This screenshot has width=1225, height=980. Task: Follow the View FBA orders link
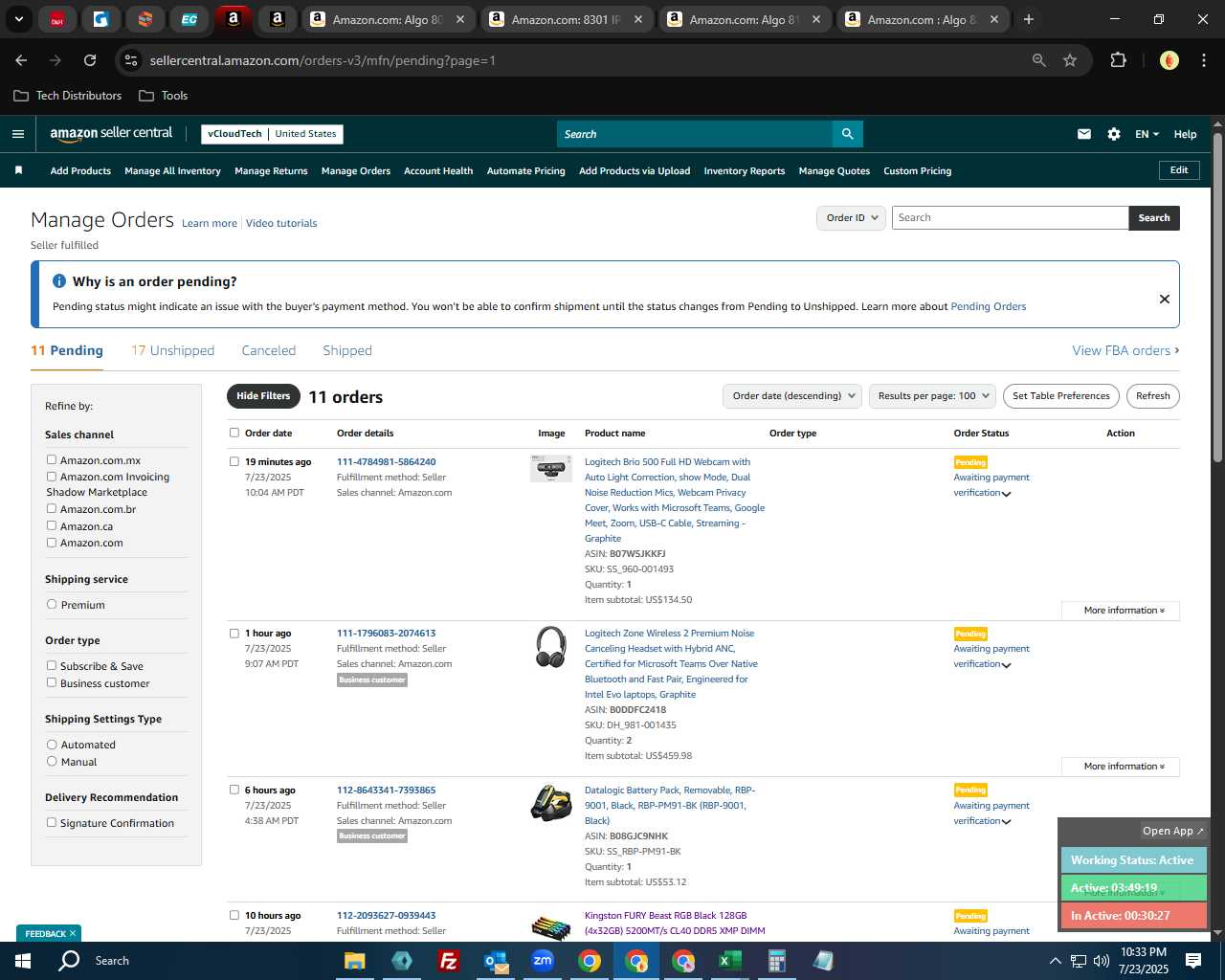pyautogui.click(x=1125, y=350)
